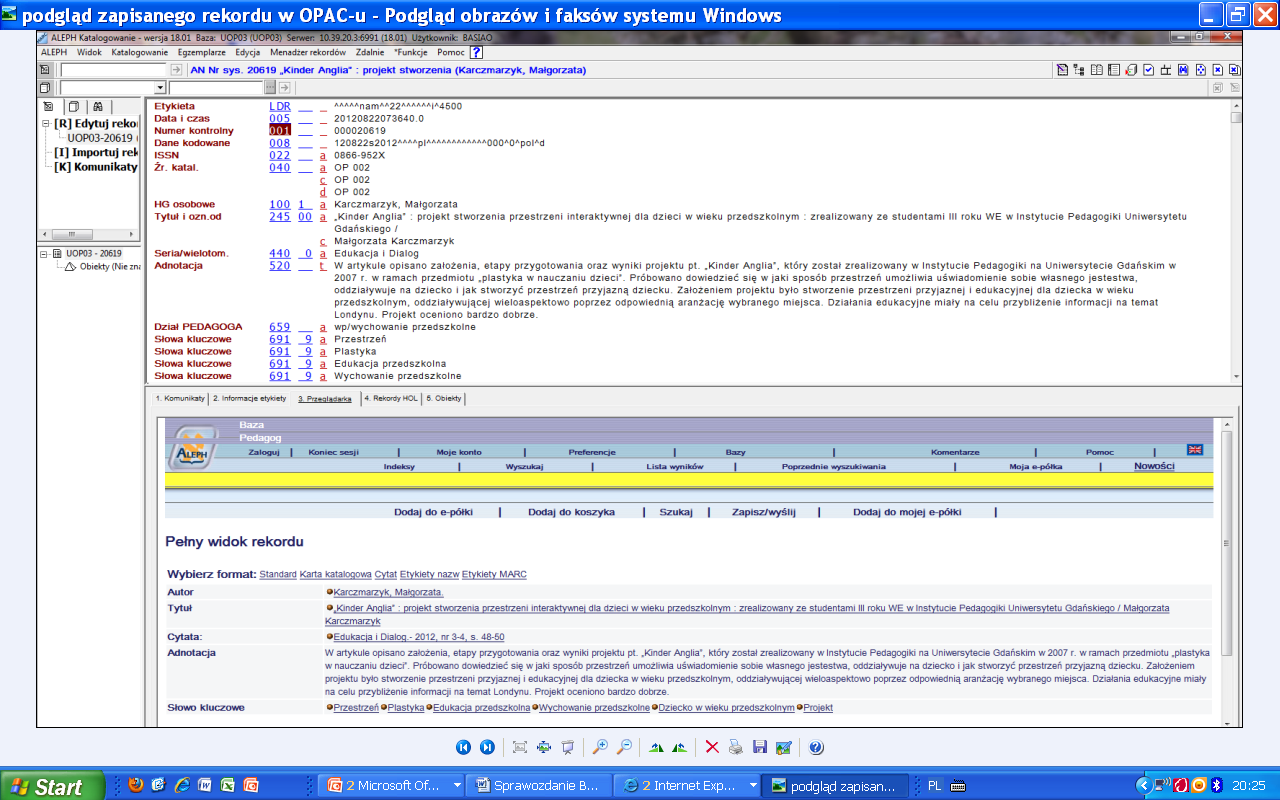Open the Egzemplarze menu

203,52
